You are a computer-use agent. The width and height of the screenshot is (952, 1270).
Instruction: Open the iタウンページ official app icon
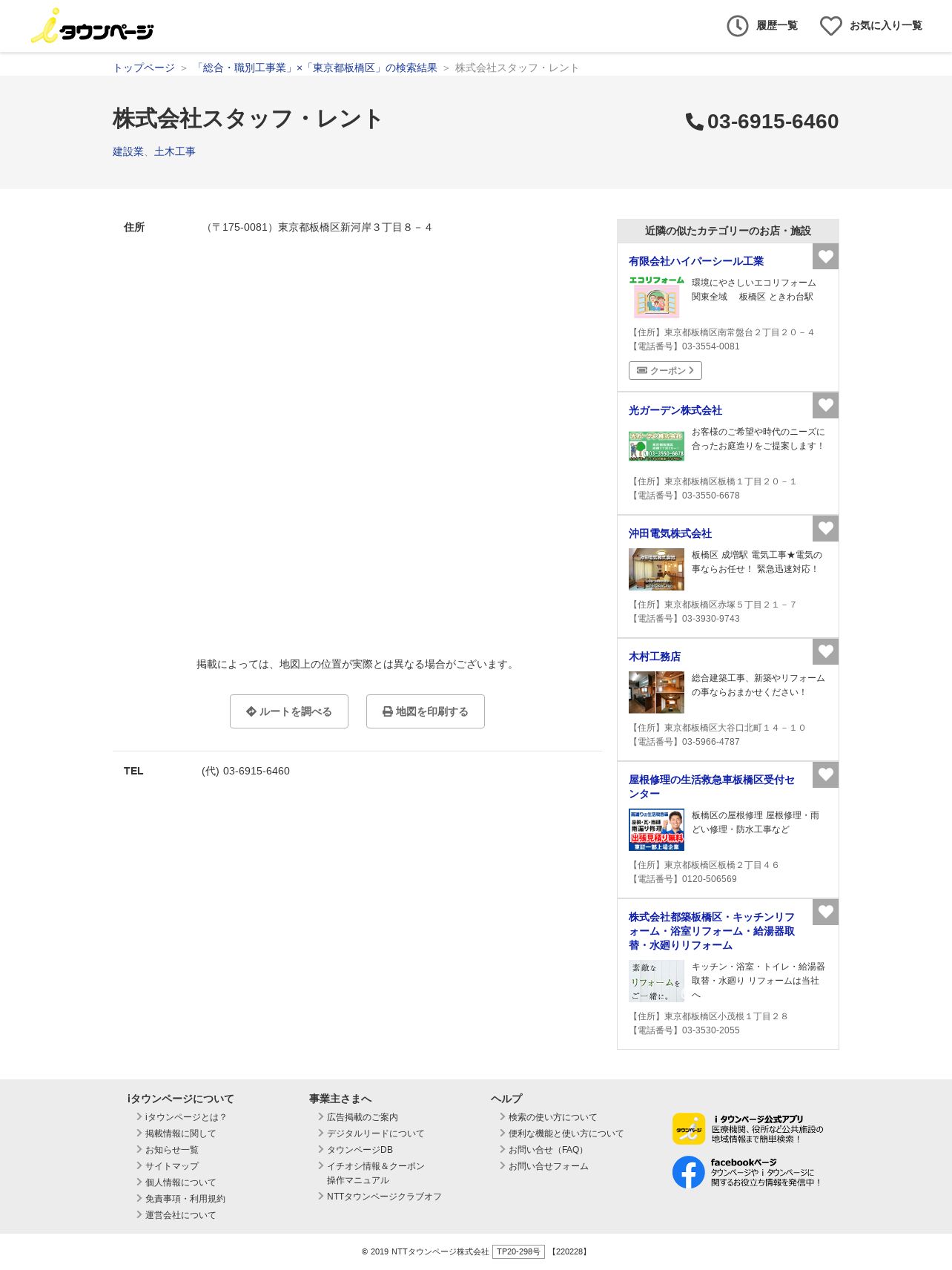(689, 1128)
